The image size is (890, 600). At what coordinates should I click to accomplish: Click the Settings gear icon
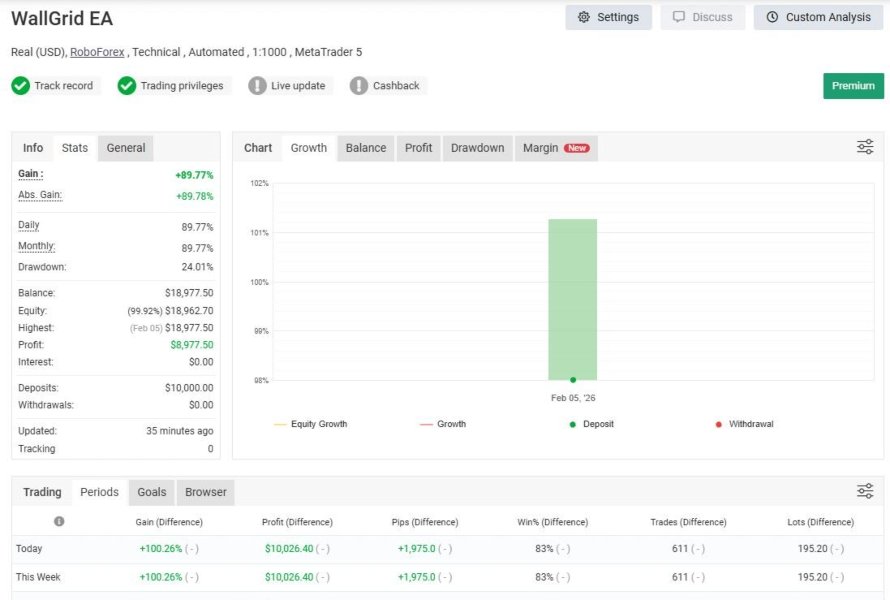tap(583, 17)
